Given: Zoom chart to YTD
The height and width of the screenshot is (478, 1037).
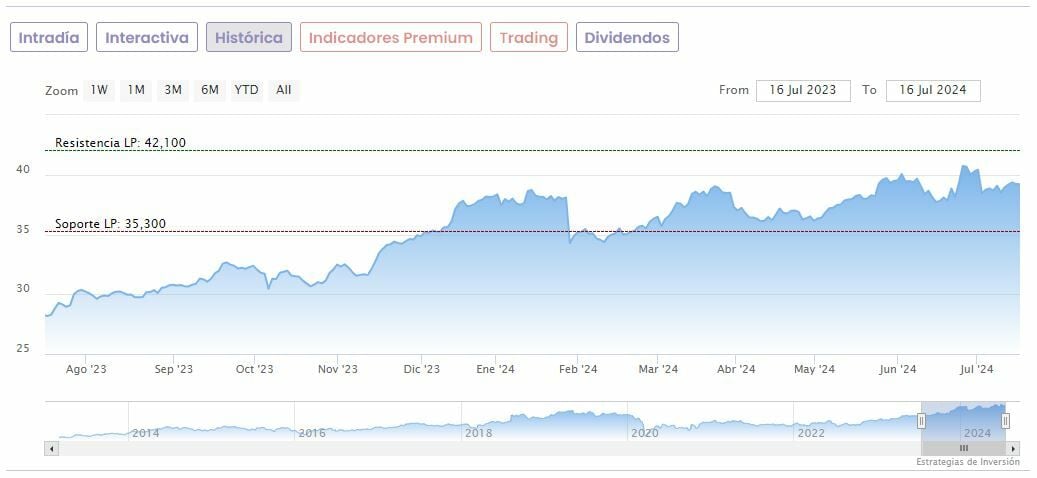Looking at the screenshot, I should [246, 90].
